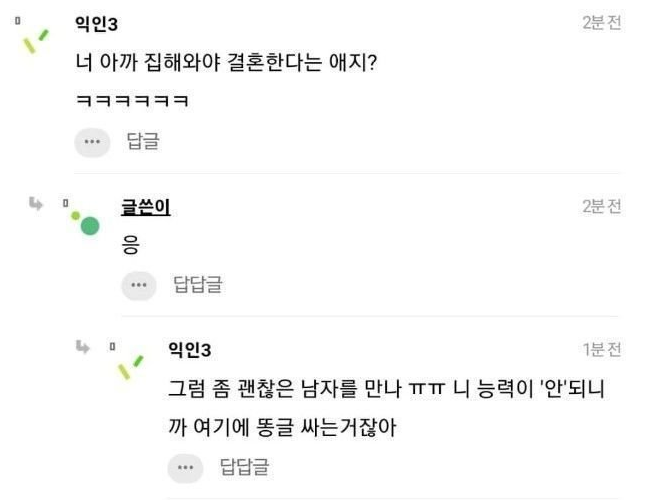The image size is (653, 500).
Task: Open more options under 글쓴이's 응 reply
Action: pyautogui.click(x=139, y=285)
